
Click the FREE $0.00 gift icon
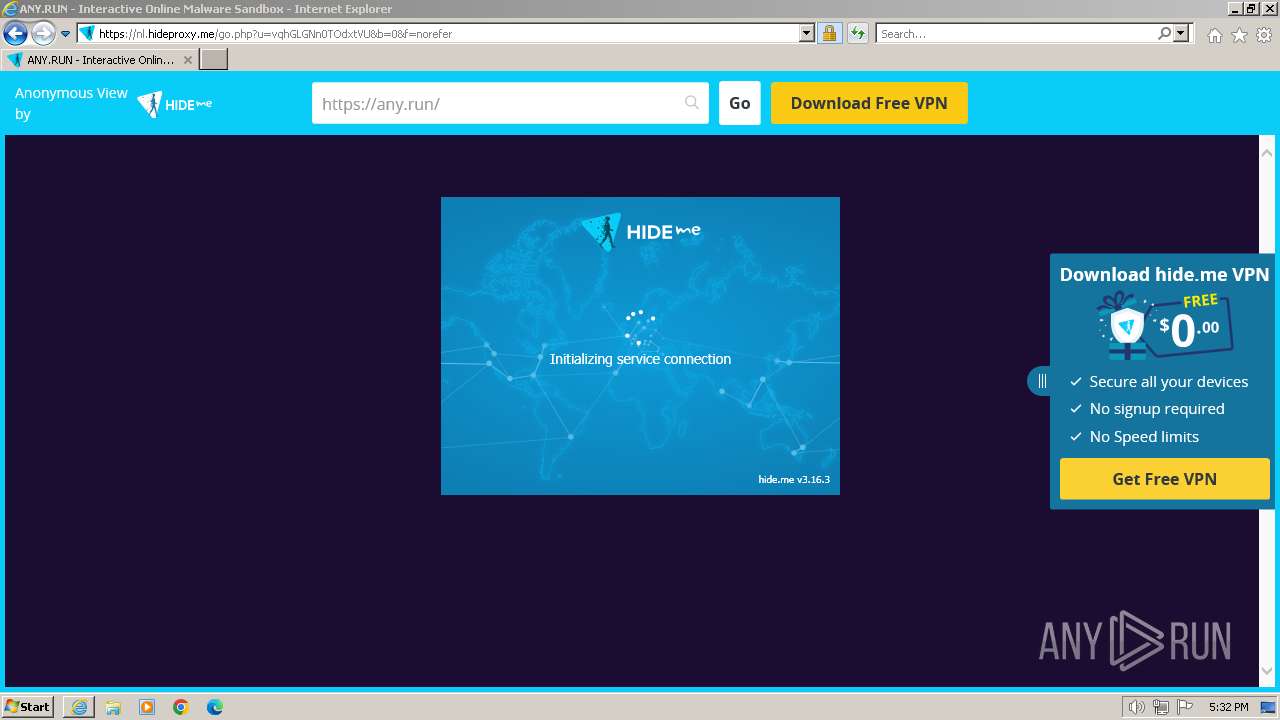pyautogui.click(x=1164, y=326)
